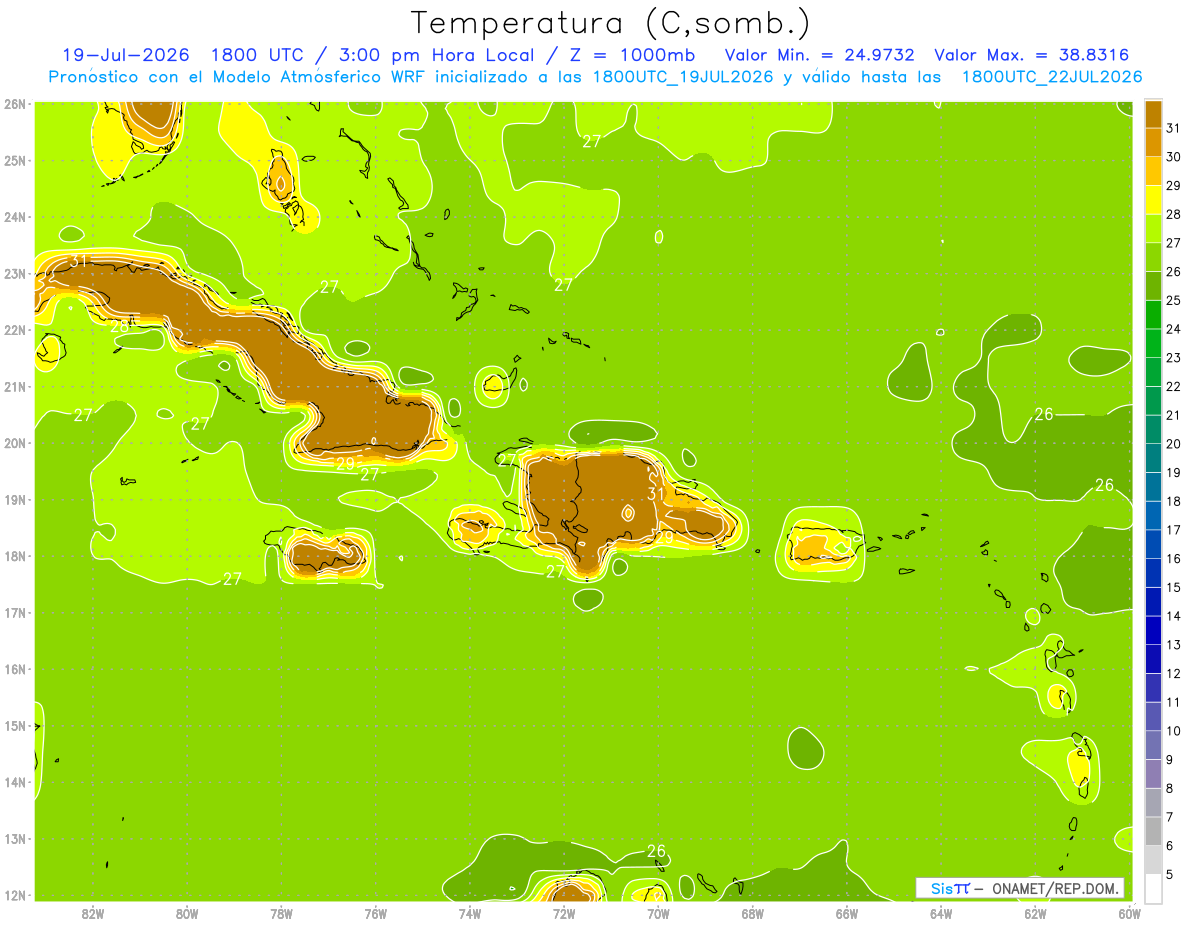Image resolution: width=1200 pixels, height=927 pixels.
Task: Click the 76W longitude axis label
Action: tap(376, 913)
